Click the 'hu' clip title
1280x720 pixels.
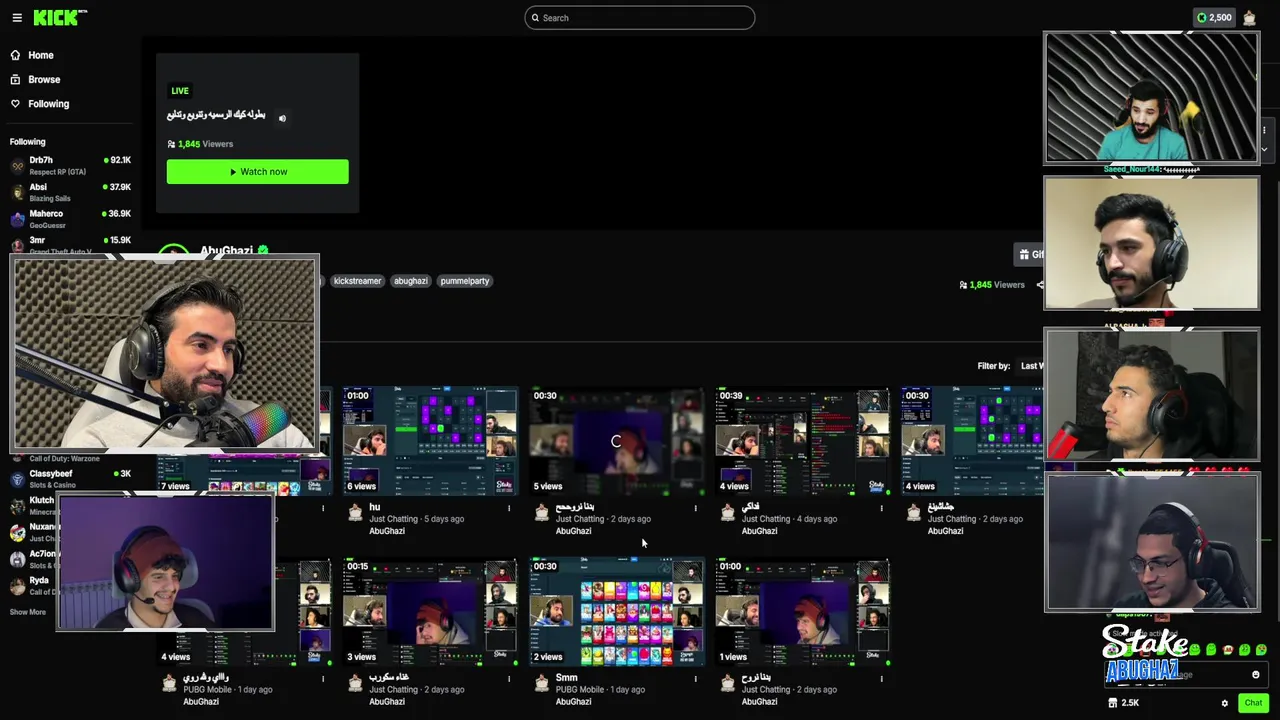pyautogui.click(x=375, y=507)
